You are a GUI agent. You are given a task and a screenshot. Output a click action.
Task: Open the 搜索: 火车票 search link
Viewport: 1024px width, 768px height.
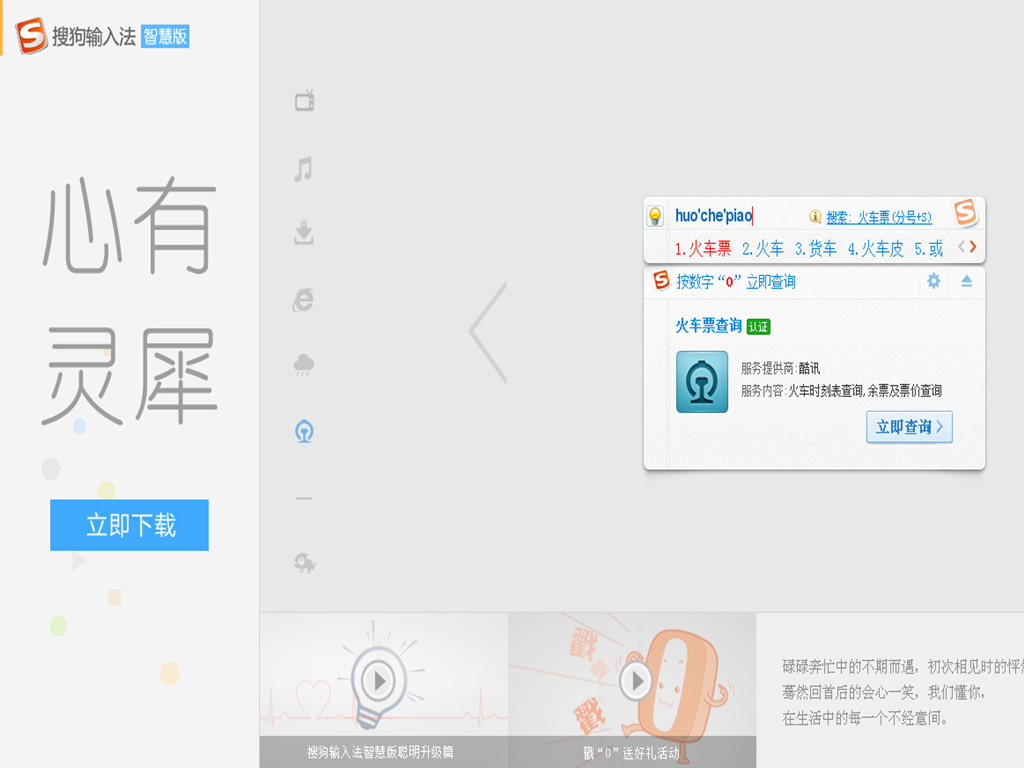pos(879,217)
